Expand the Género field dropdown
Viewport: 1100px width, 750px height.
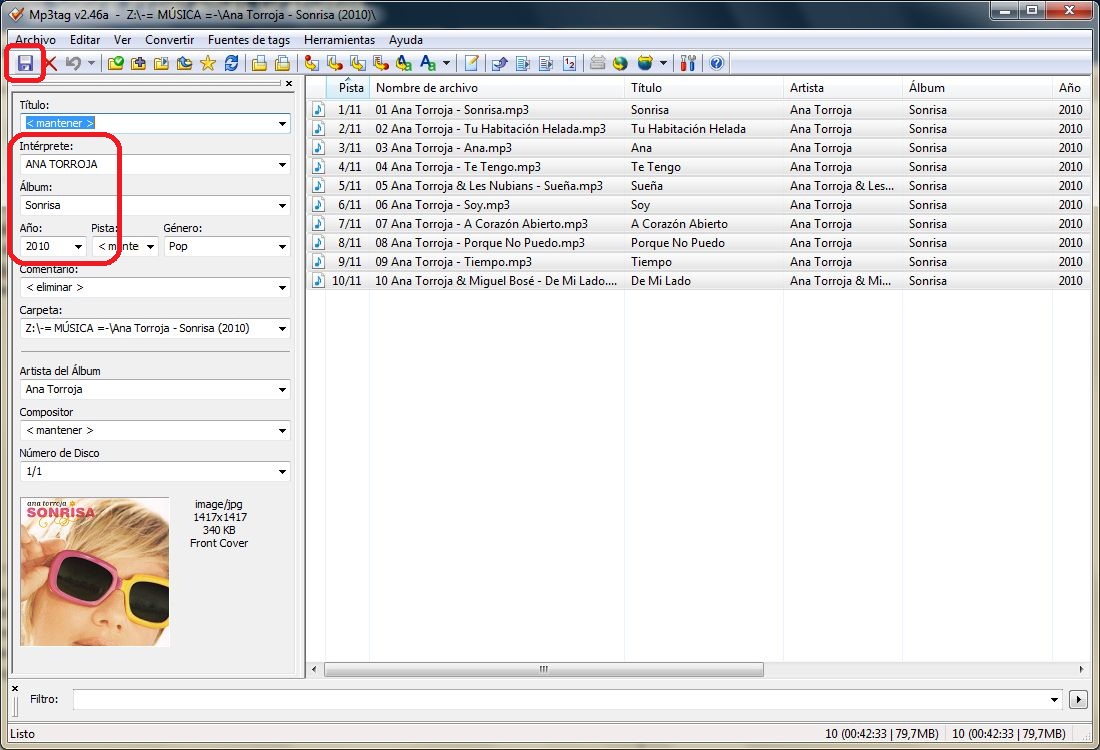click(282, 246)
